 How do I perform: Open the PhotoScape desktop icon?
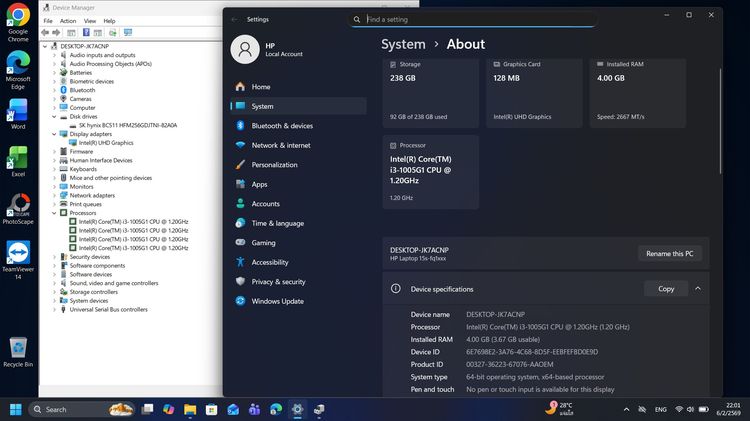pyautogui.click(x=18, y=206)
